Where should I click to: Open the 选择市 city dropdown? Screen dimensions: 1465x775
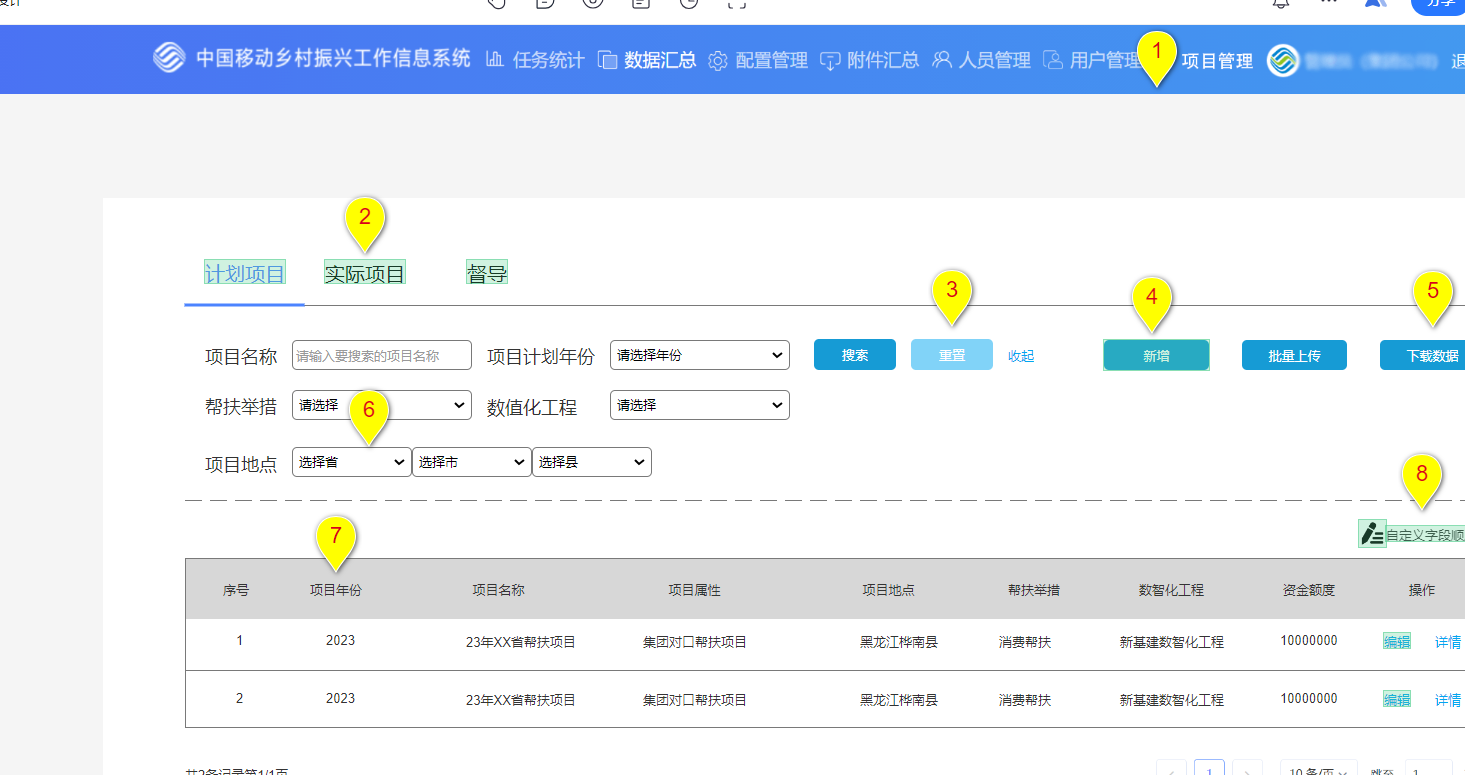tap(471, 462)
